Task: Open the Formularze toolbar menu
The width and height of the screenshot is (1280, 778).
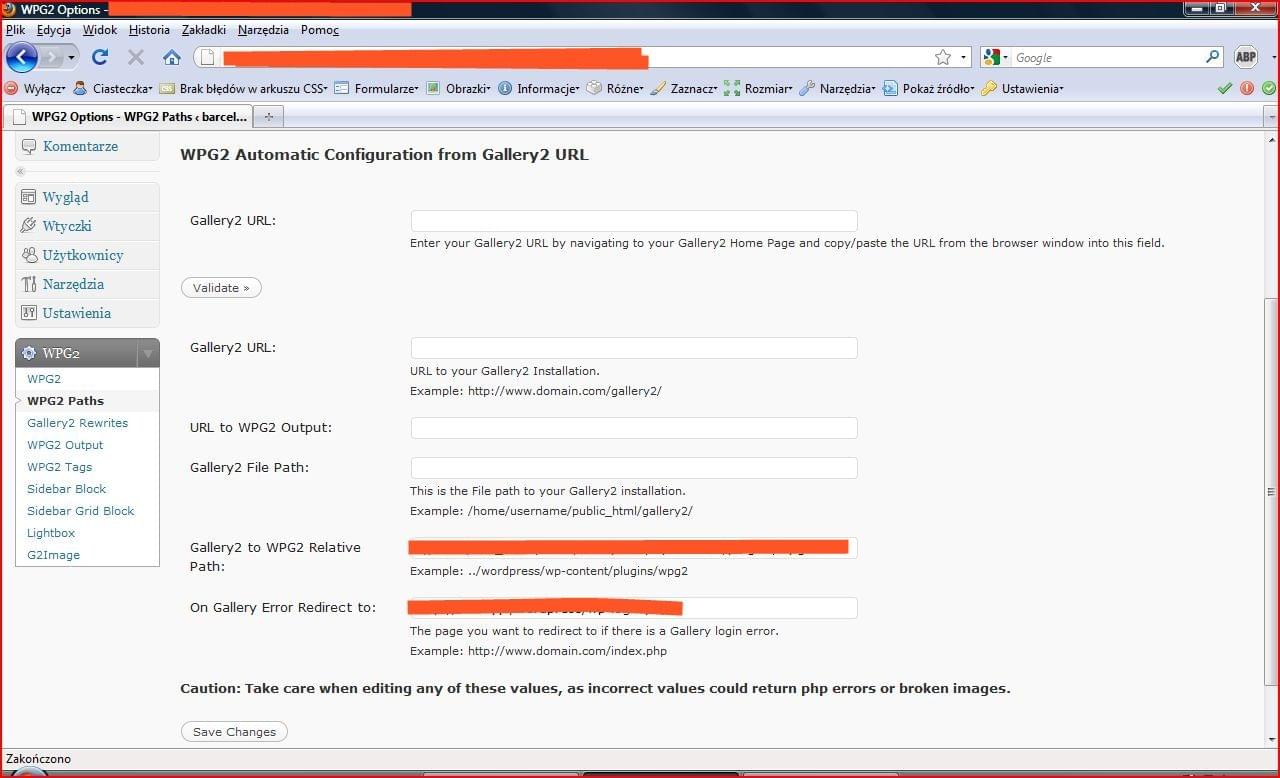Action: [376, 88]
